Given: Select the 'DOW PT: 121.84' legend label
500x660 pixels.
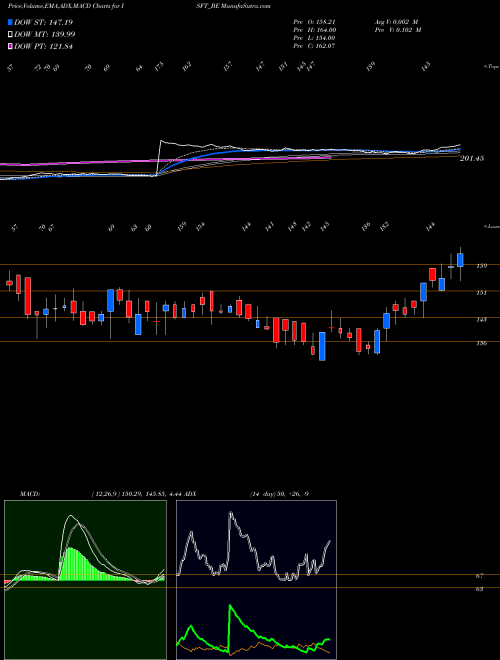Looking at the screenshot, I should (x=43, y=47).
